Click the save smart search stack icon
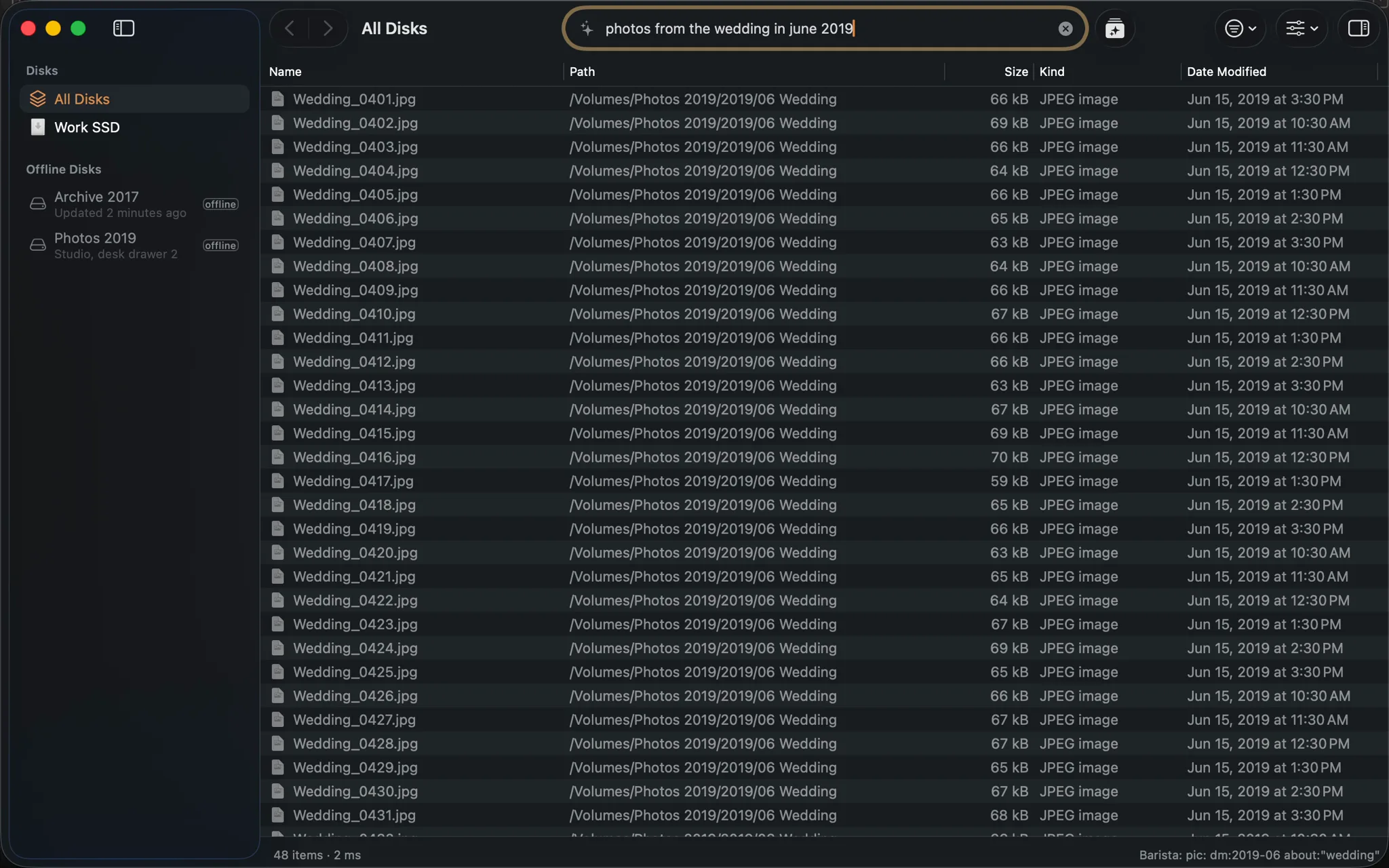Viewport: 1389px width, 868px height. pyautogui.click(x=1114, y=28)
